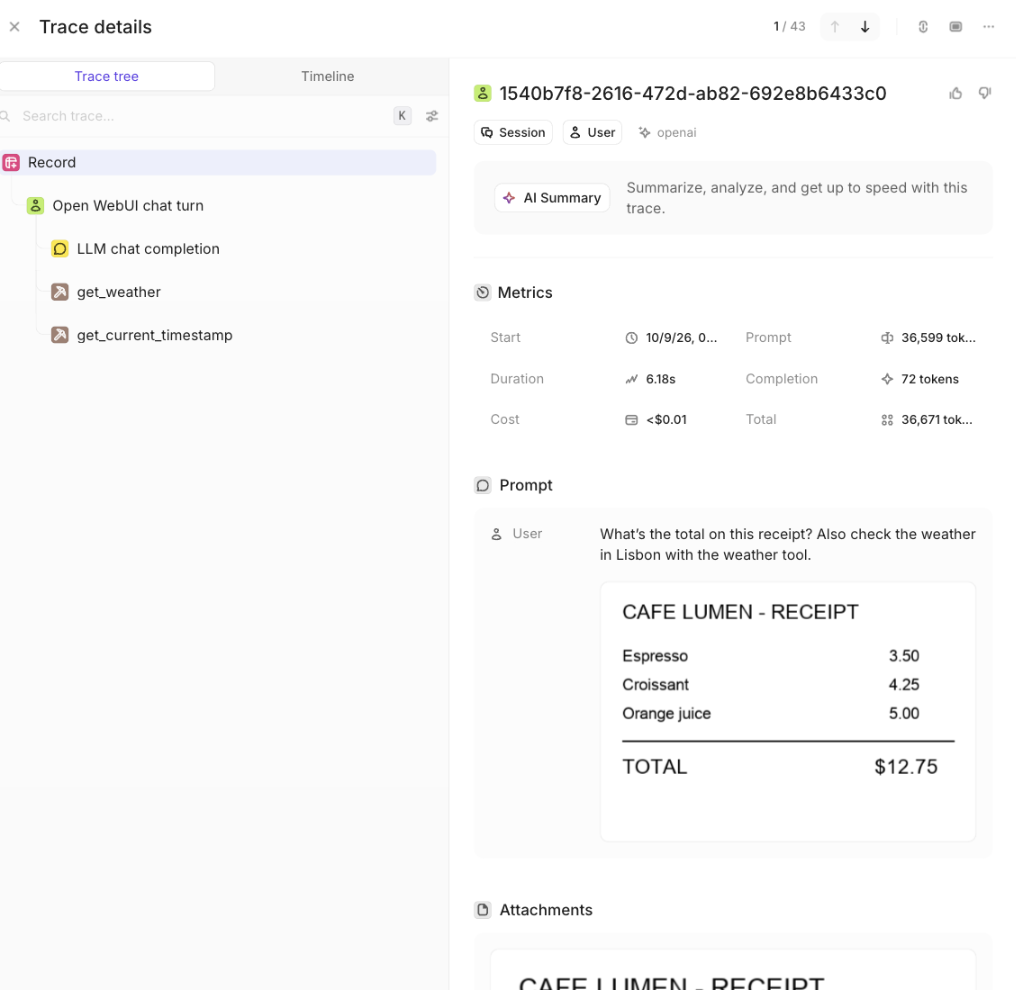Select Open WebUI chat turn node

128,206
